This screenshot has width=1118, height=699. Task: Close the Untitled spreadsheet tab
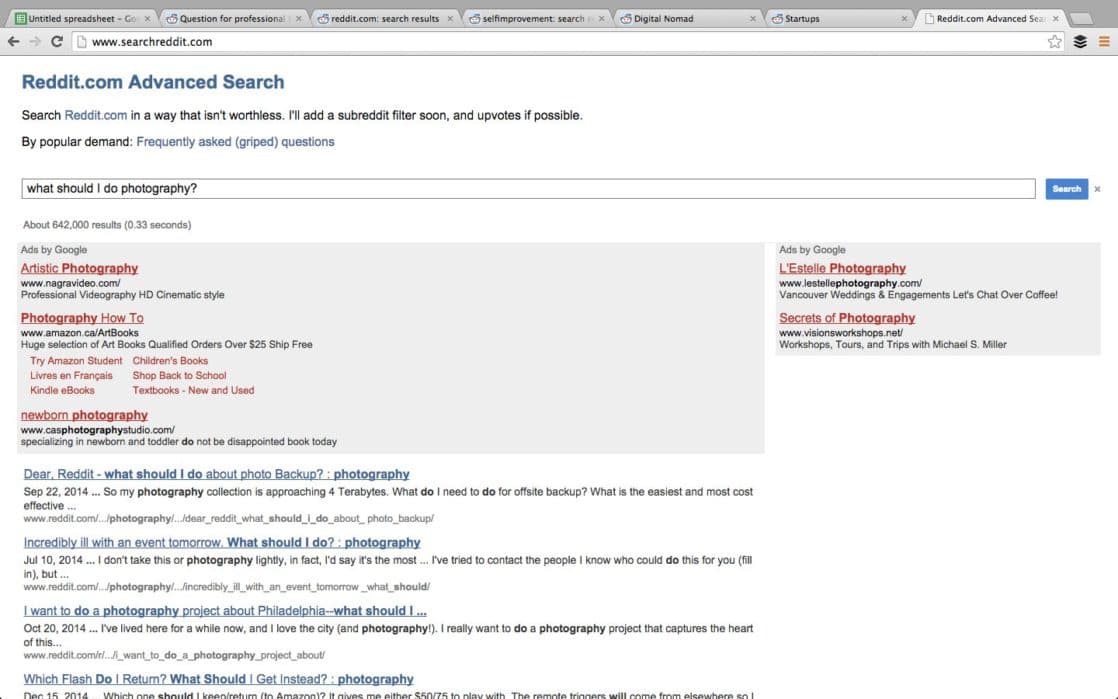[x=148, y=19]
